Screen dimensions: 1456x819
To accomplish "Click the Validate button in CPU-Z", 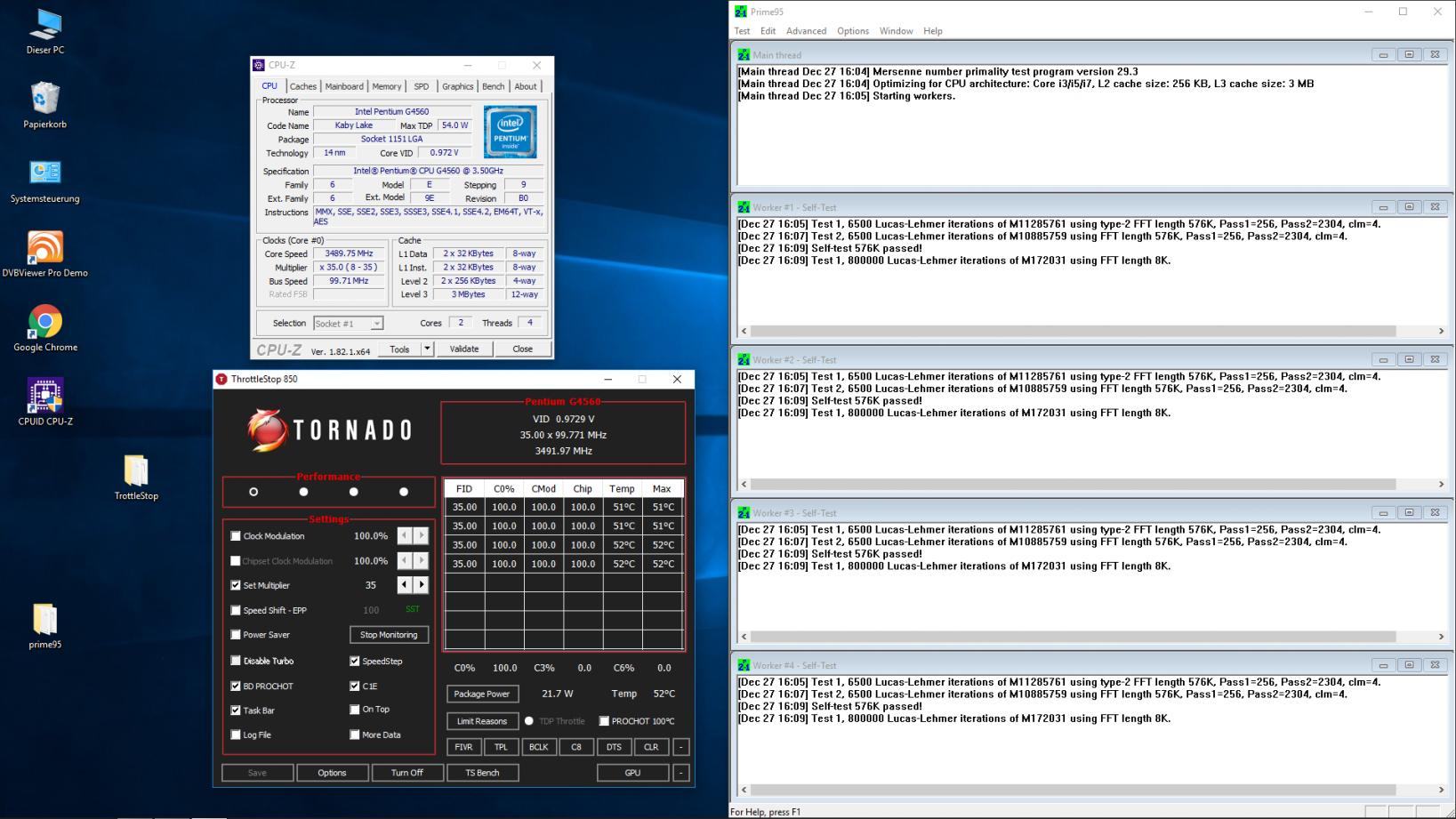I will (464, 349).
